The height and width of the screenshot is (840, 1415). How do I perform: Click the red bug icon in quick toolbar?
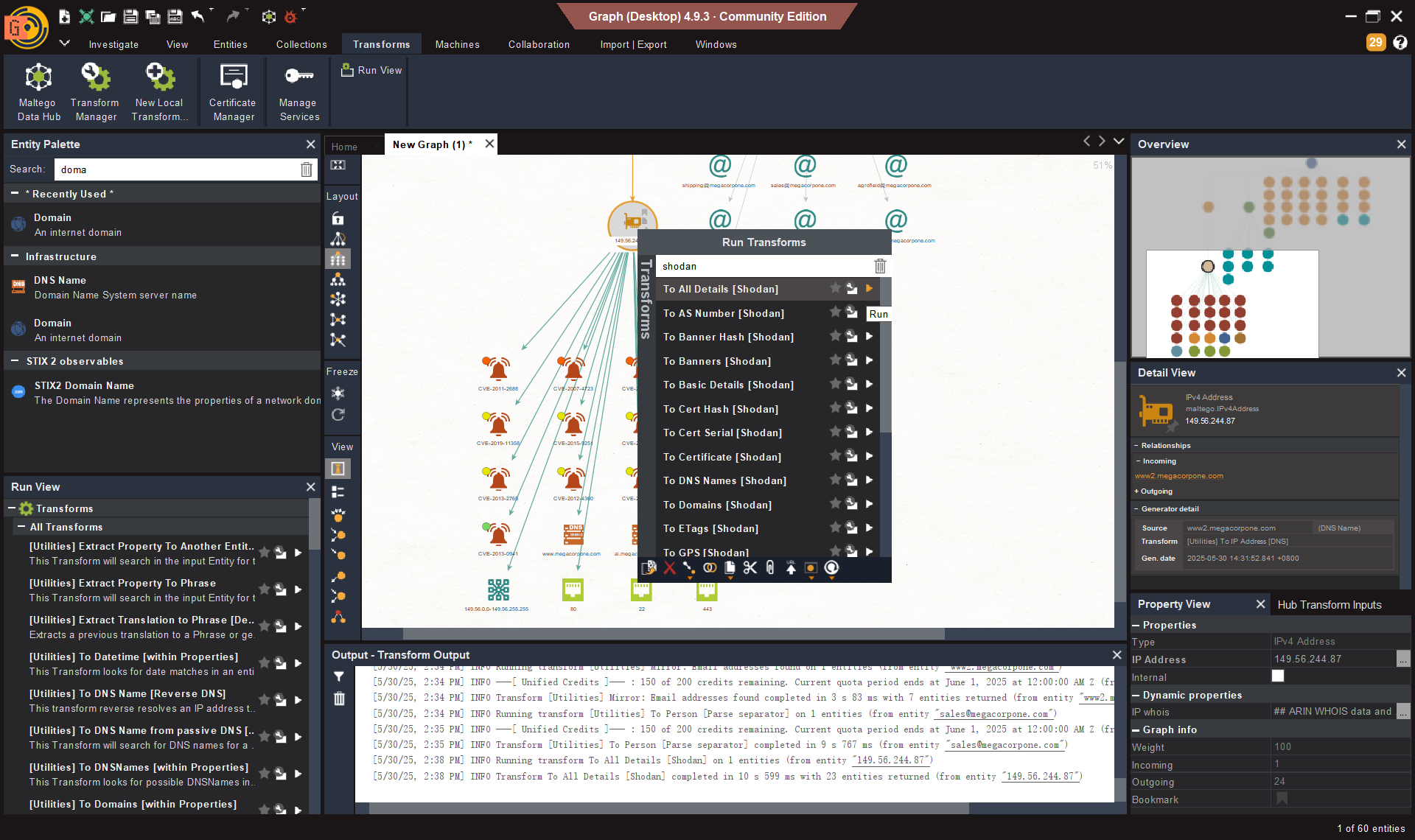(x=290, y=16)
